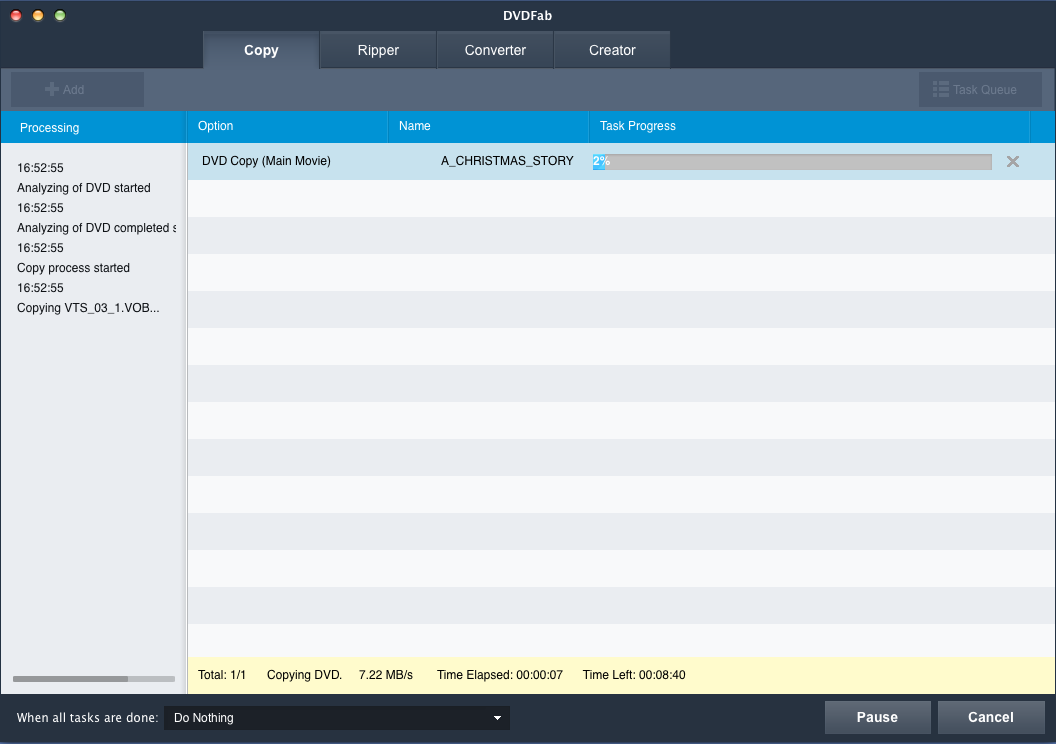This screenshot has height=744, width=1056.
Task: Switch to the Copy tab
Action: tap(261, 50)
